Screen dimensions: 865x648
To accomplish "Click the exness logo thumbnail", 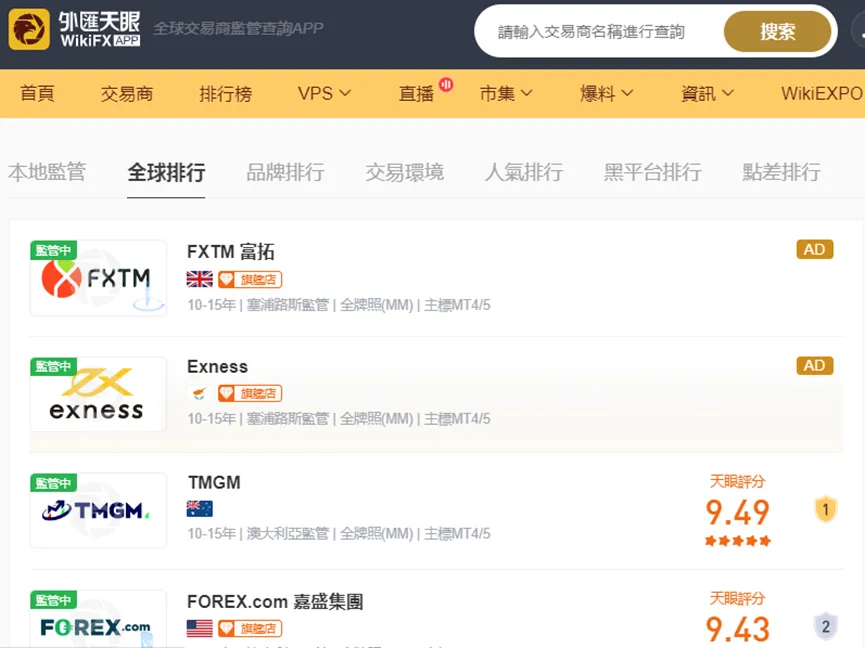I will tap(98, 394).
